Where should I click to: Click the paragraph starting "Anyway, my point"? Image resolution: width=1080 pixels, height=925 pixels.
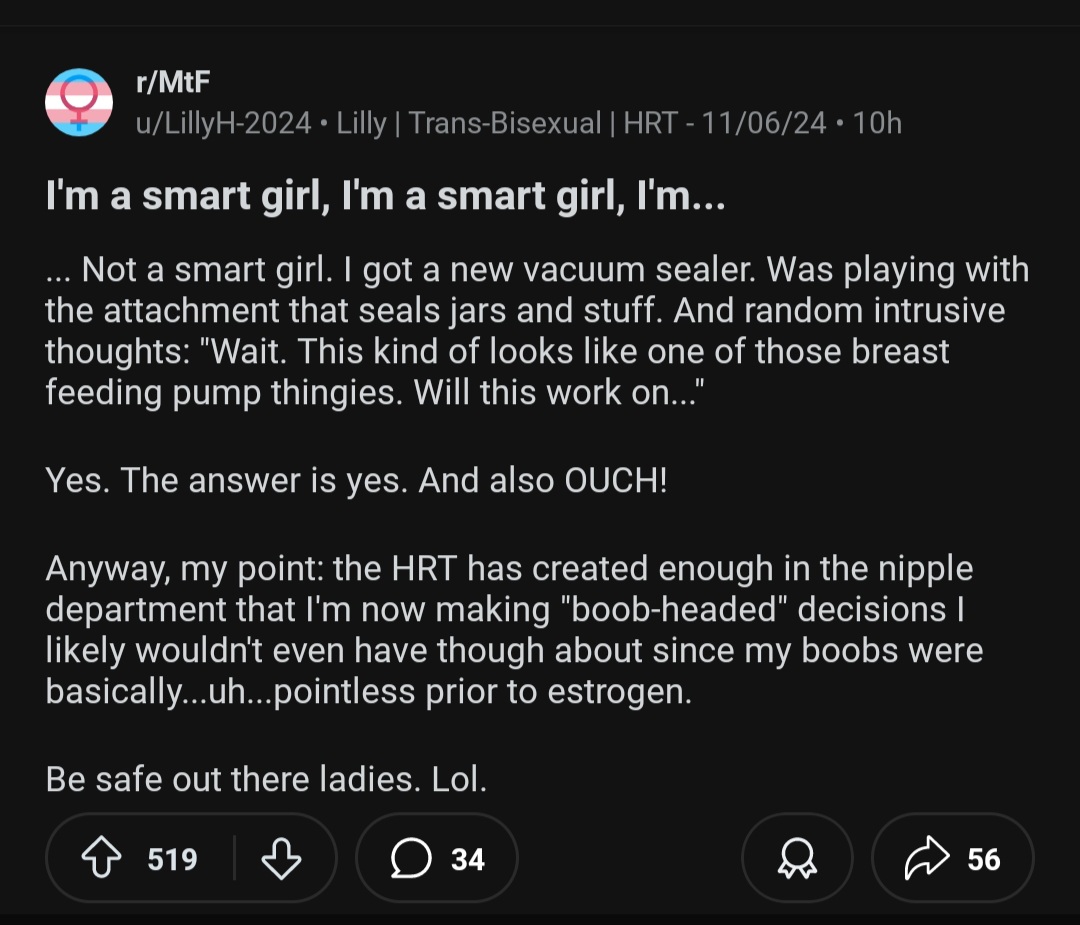514,630
